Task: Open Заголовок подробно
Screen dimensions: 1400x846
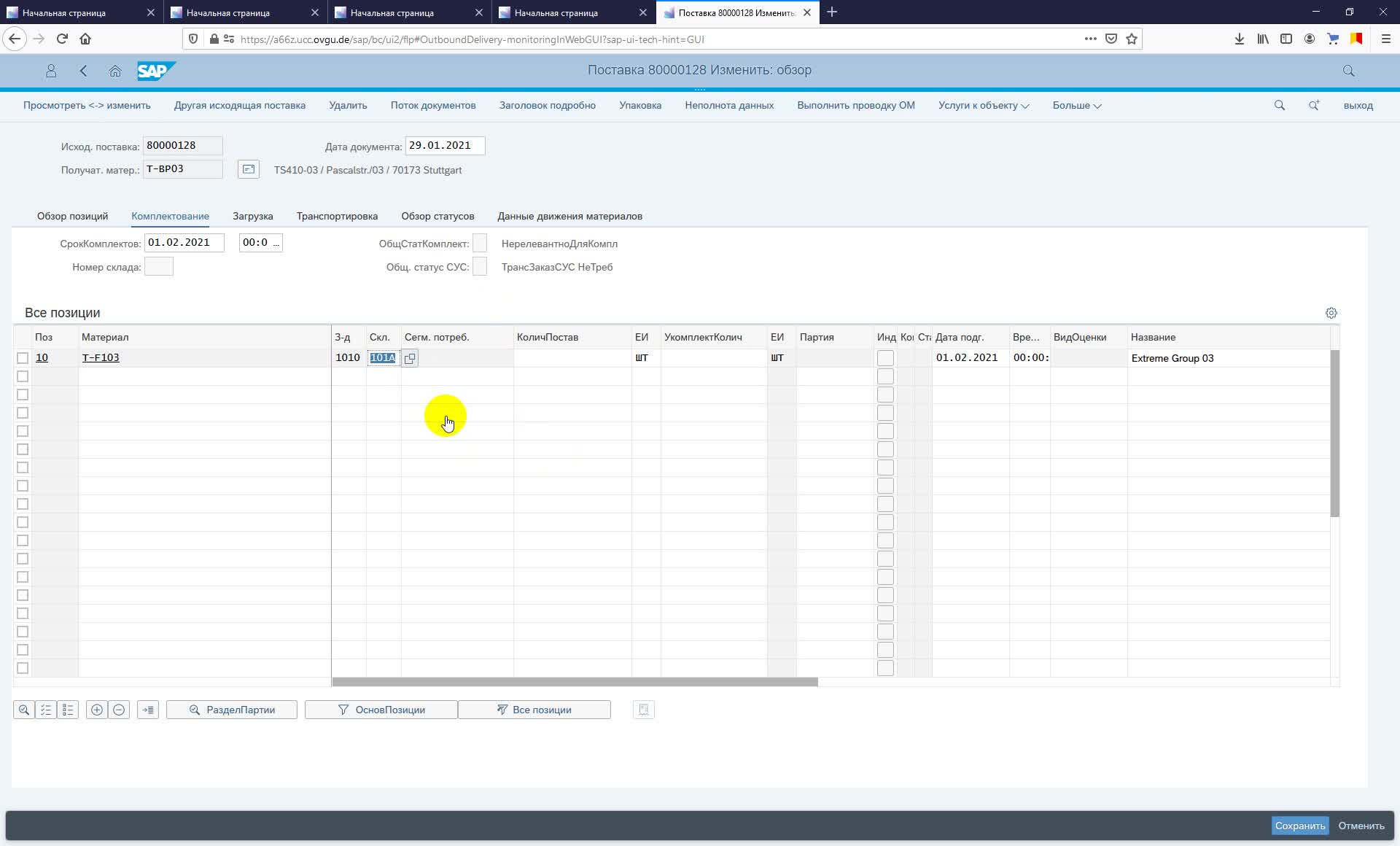Action: [548, 106]
